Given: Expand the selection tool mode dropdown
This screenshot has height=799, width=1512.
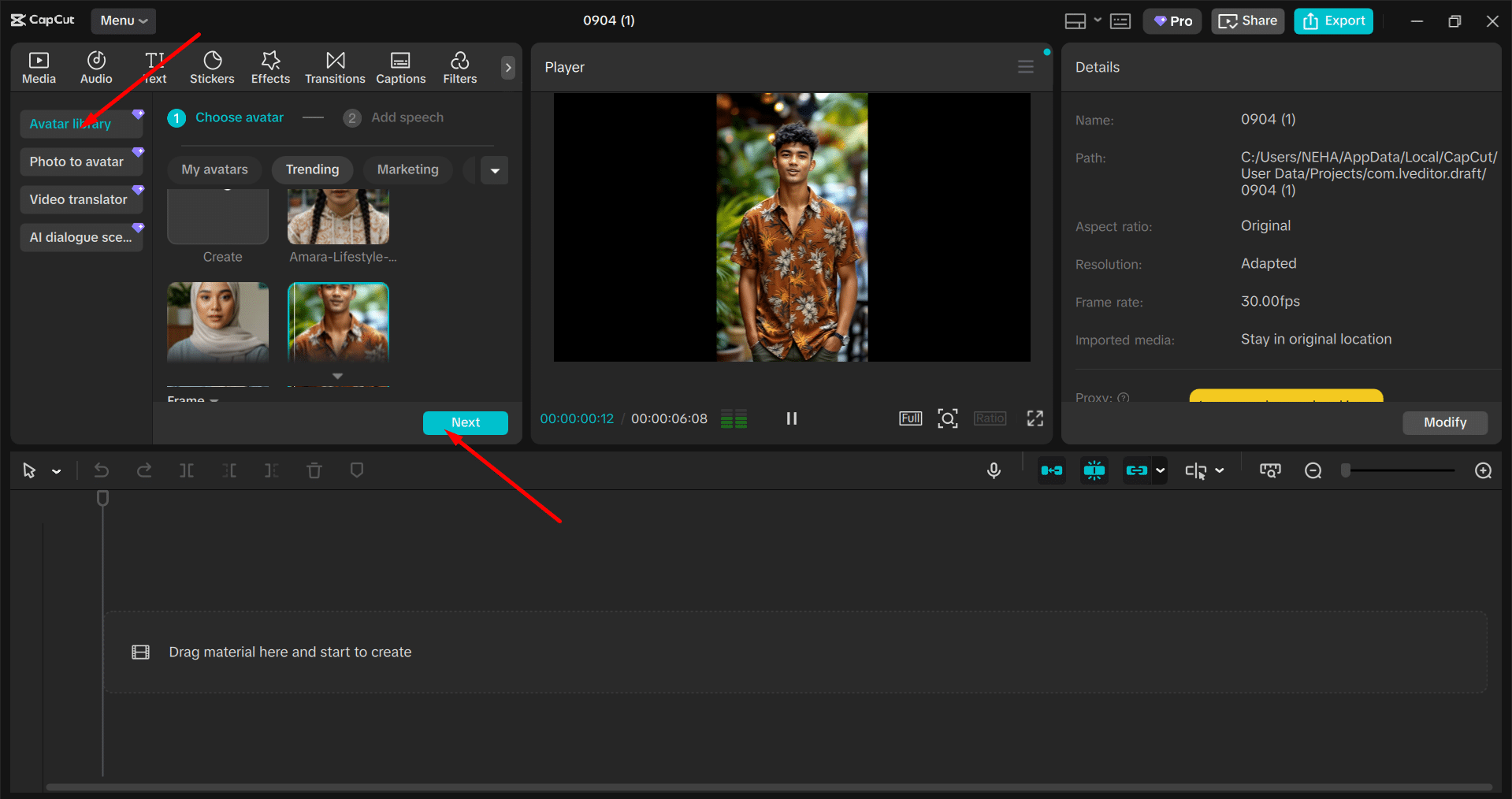Looking at the screenshot, I should tap(57, 471).
